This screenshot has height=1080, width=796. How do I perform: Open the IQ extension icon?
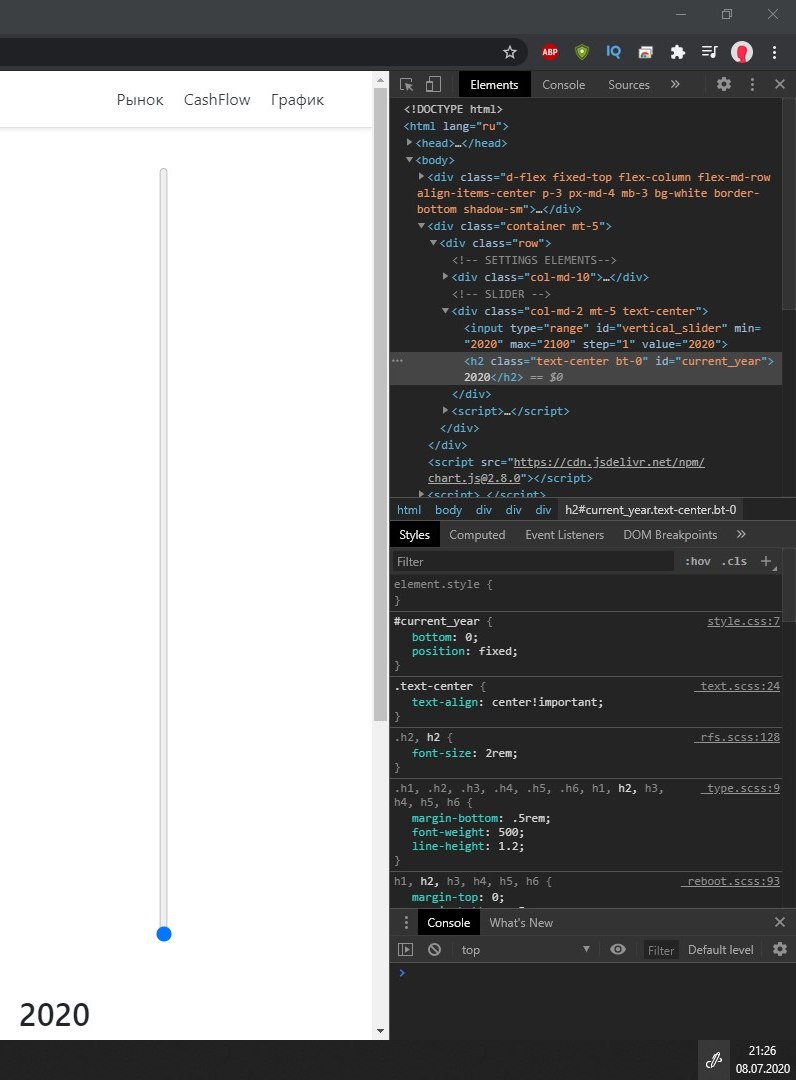(613, 52)
